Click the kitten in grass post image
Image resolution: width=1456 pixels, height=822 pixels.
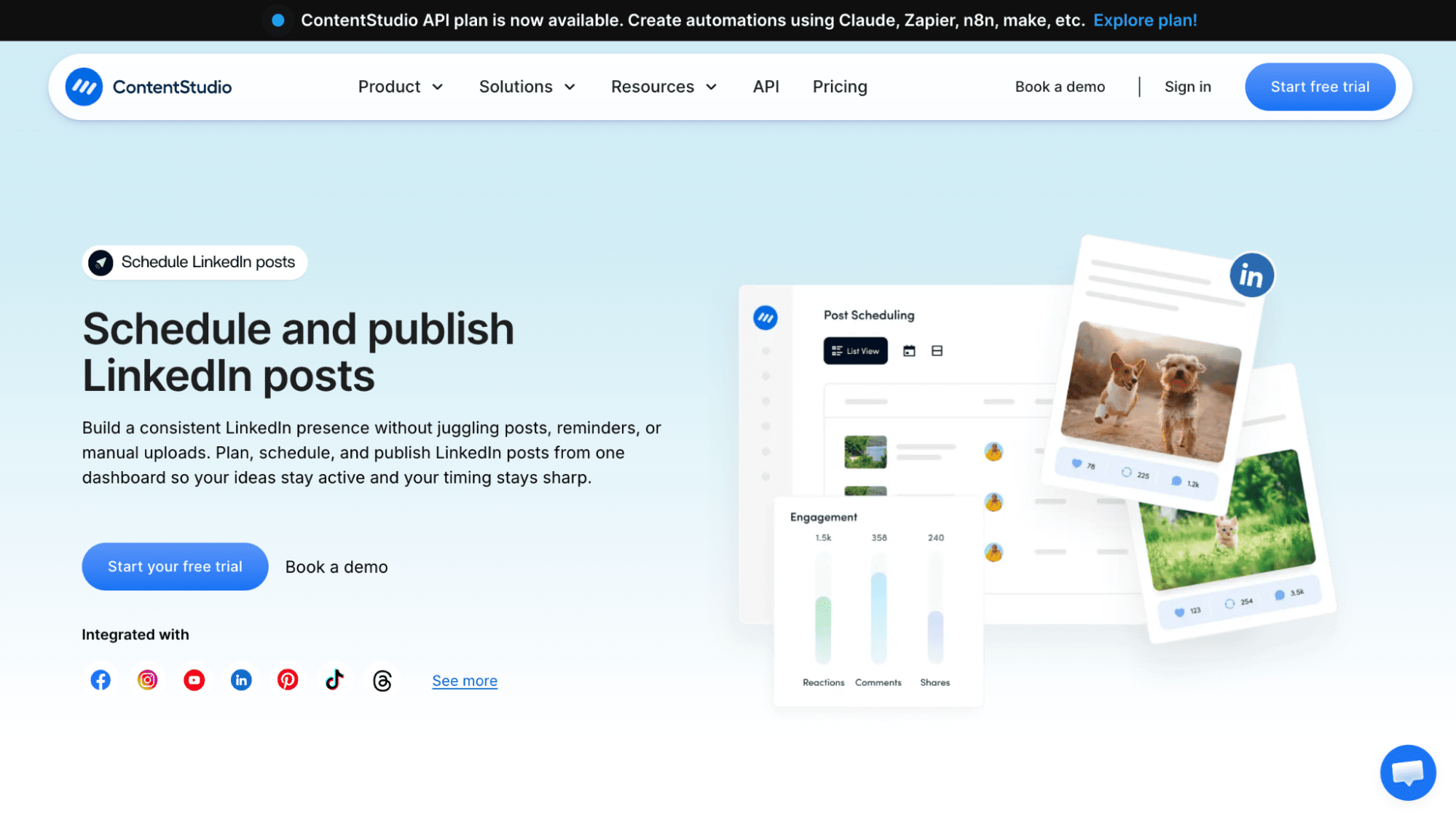click(1227, 521)
